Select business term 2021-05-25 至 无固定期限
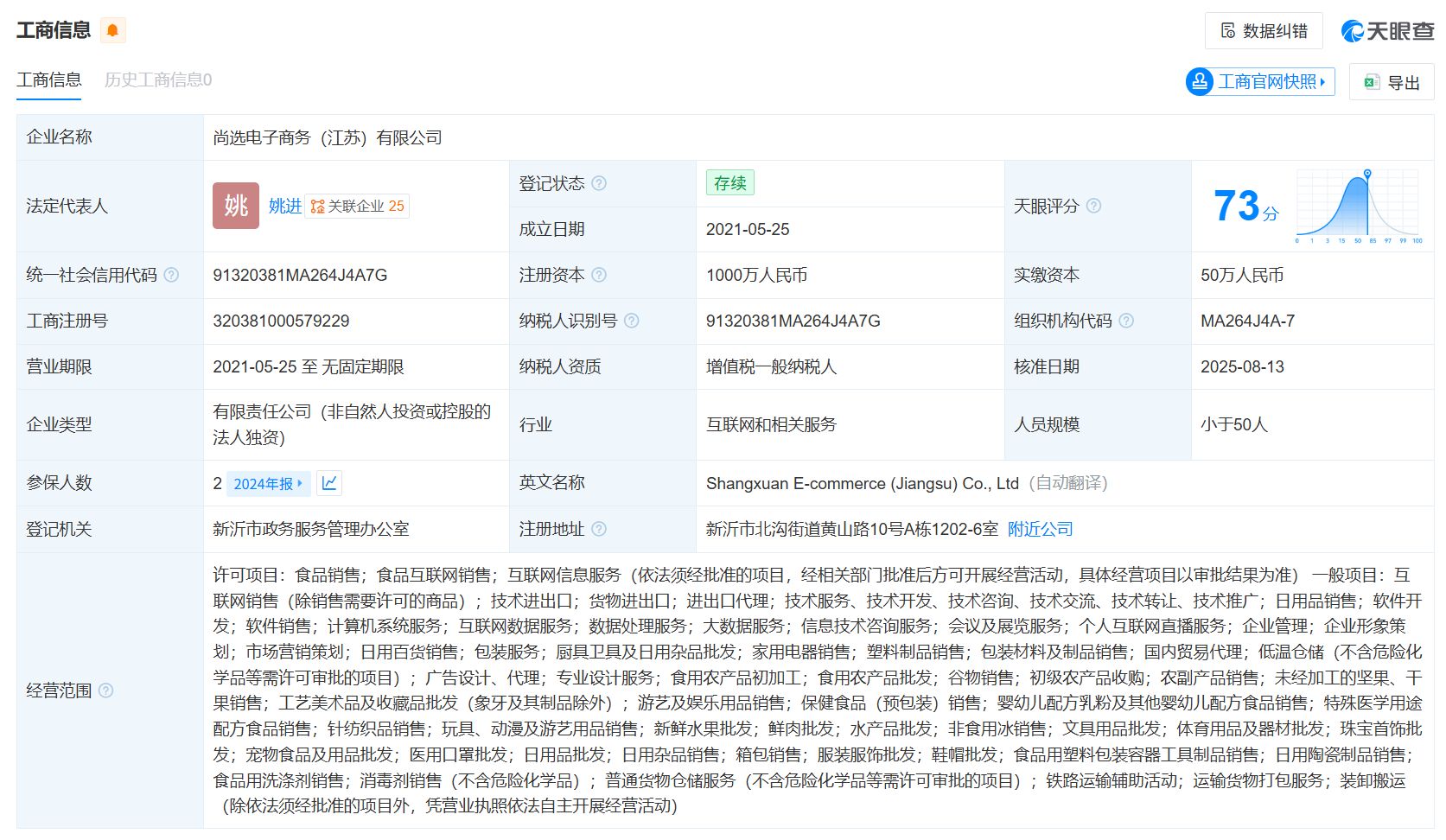Viewport: 1446px width, 840px height. (309, 366)
